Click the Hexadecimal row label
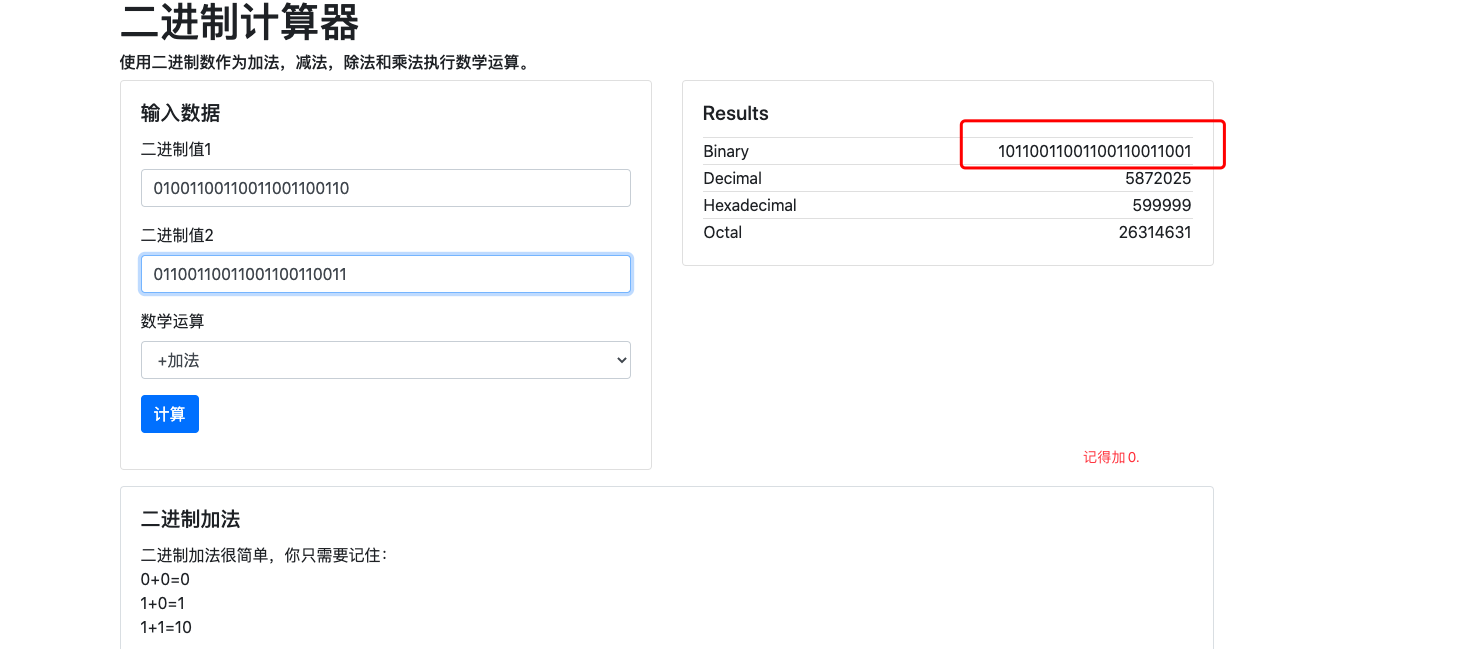This screenshot has width=1460, height=649. 750,206
